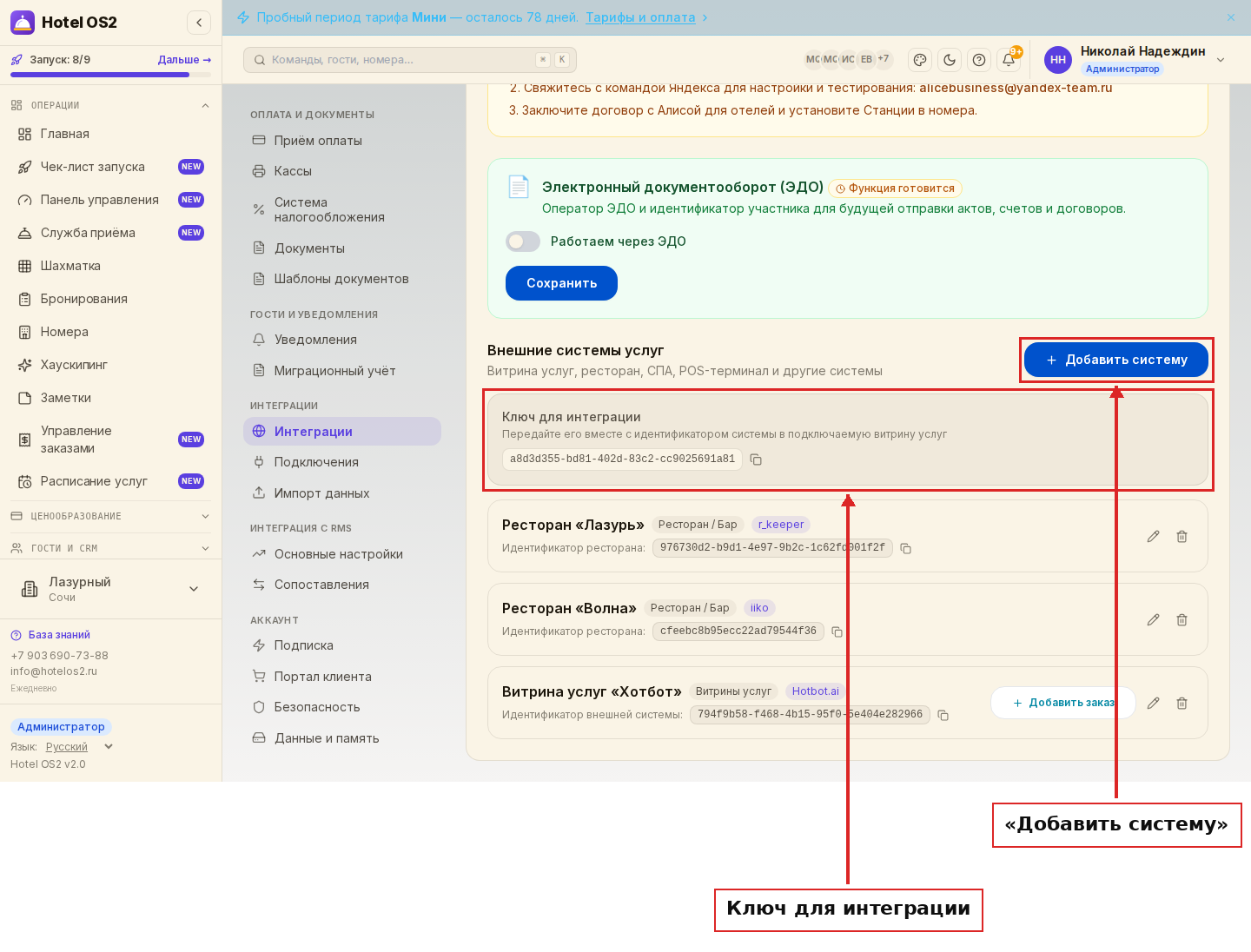Copy Ресторан «Волна» identifier
The height and width of the screenshot is (952, 1251).
click(837, 632)
